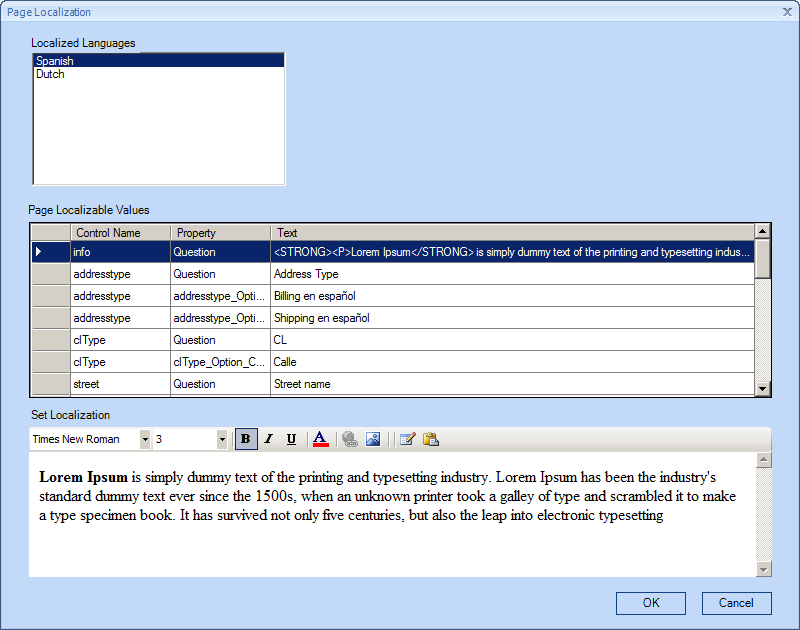Open the font size dropdown showing 3
The image size is (800, 630).
click(x=222, y=439)
